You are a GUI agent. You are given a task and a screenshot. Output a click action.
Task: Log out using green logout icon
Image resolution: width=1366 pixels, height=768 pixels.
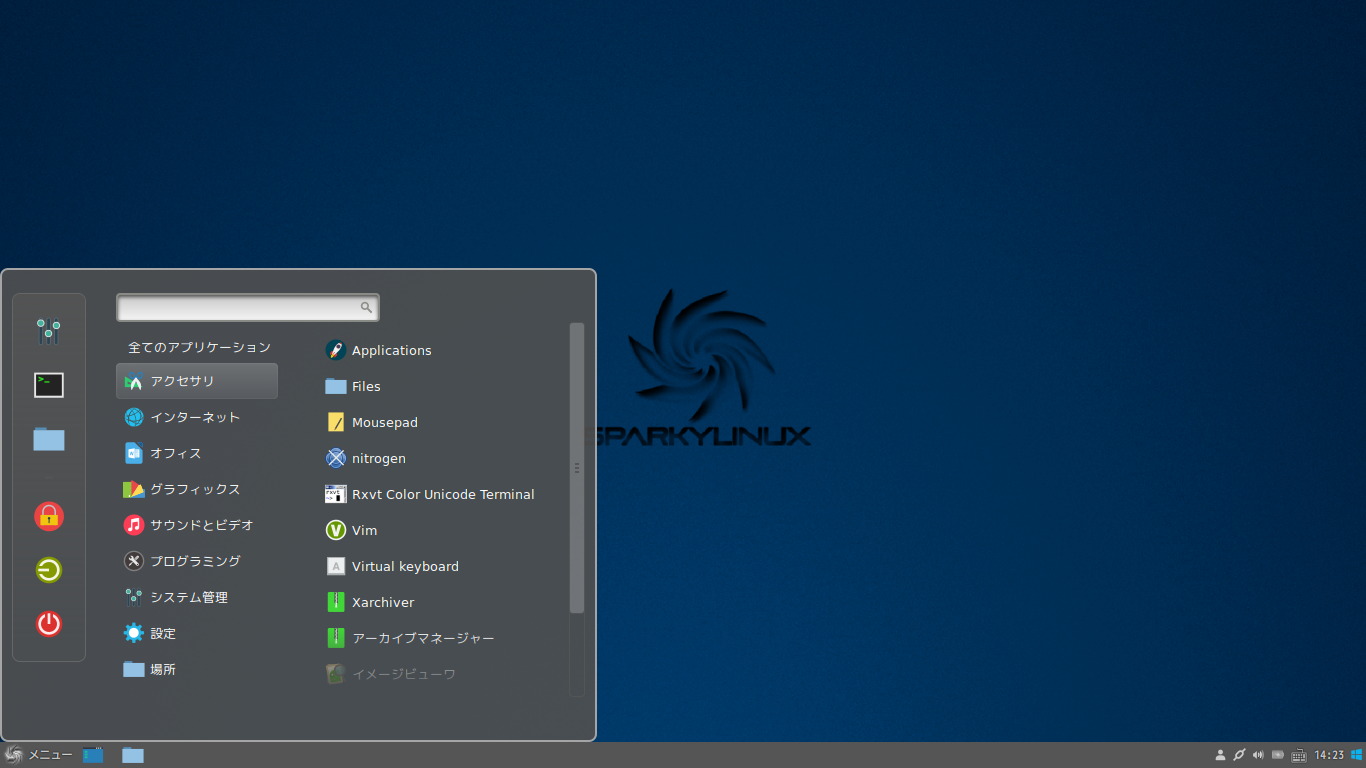coord(49,570)
